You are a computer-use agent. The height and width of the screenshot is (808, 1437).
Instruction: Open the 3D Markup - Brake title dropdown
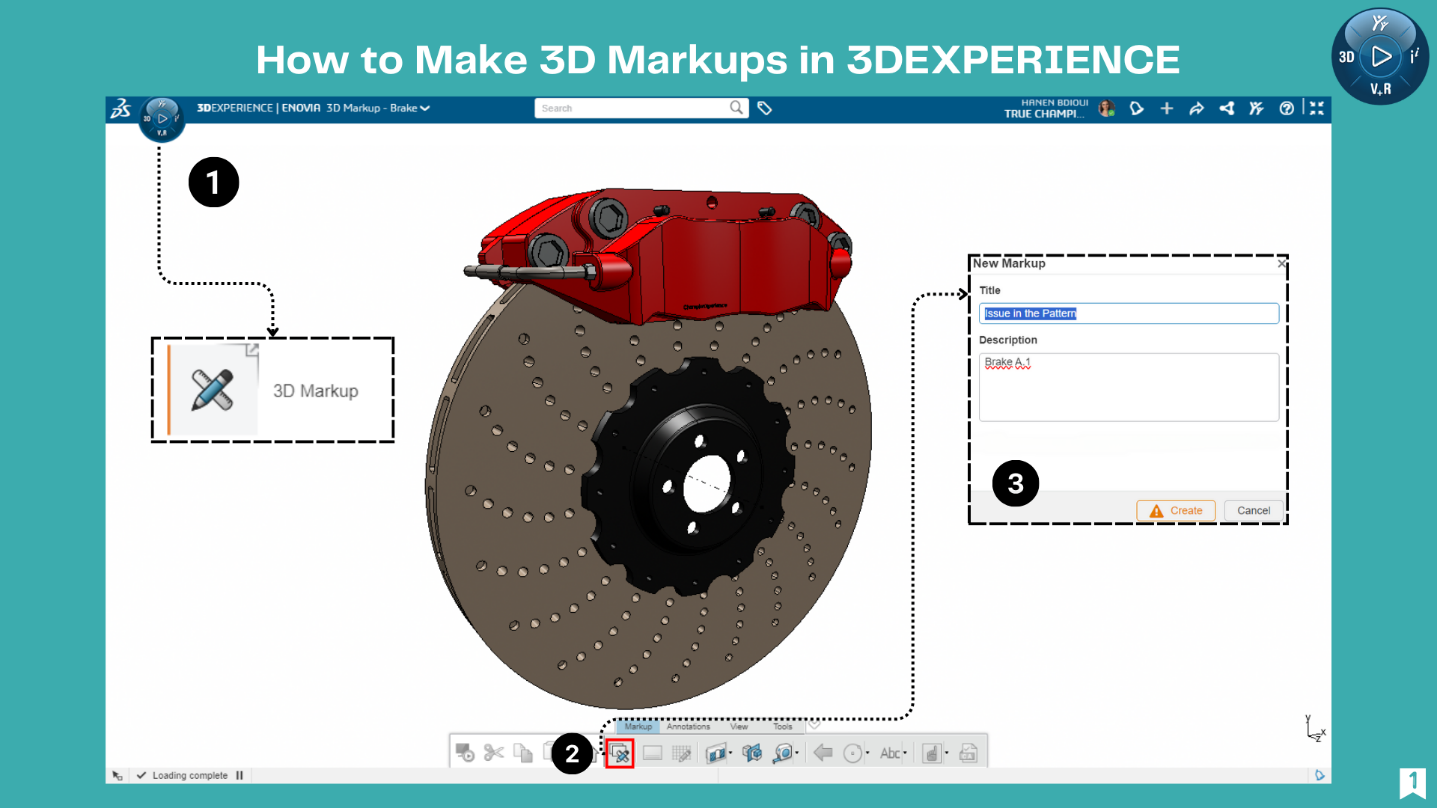click(425, 108)
